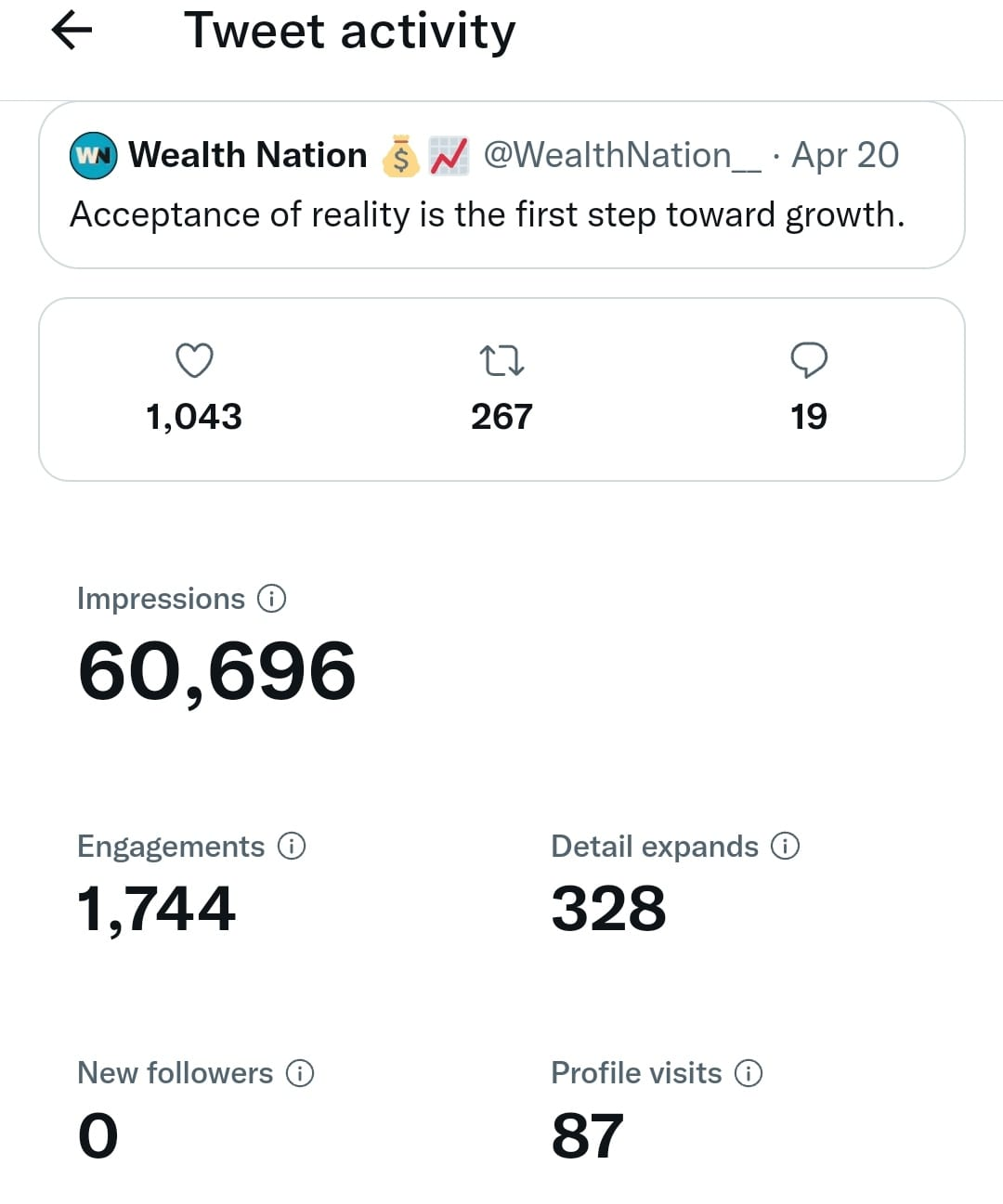Open the tweet text about acceptance
The height and width of the screenshot is (1204, 1003).
point(487,214)
